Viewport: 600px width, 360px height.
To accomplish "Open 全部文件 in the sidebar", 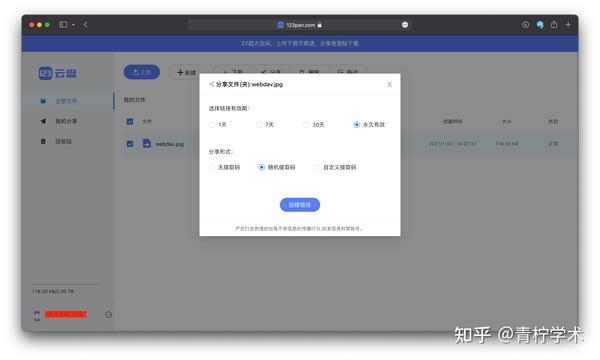I will pyautogui.click(x=66, y=101).
